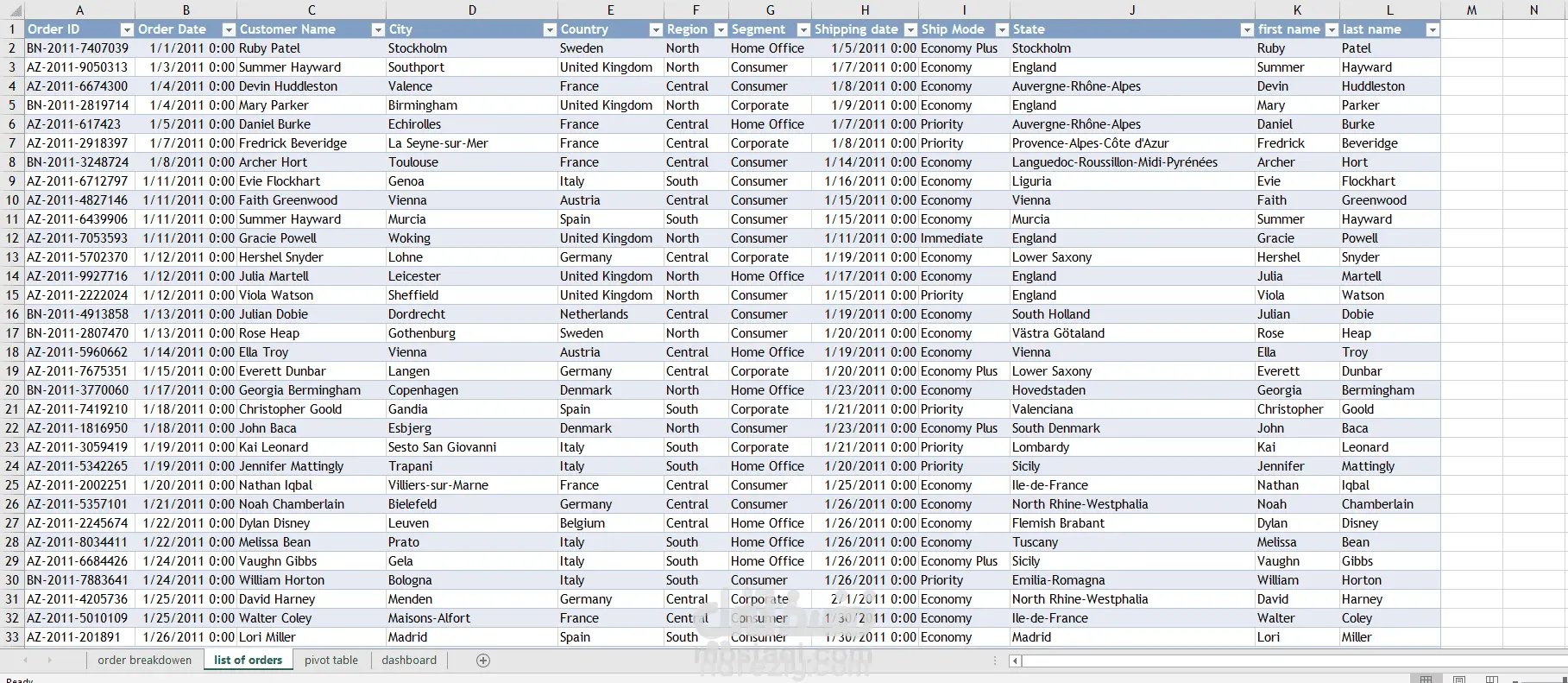Go to the dashboard sheet tab

[x=409, y=661]
